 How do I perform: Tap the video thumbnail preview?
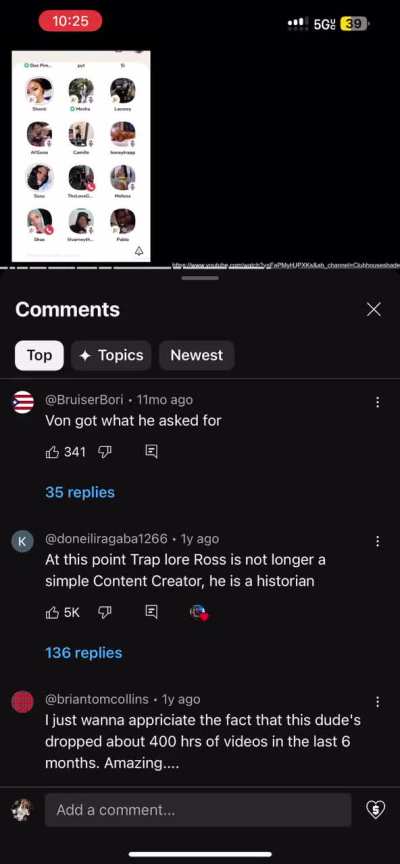[x=81, y=156]
